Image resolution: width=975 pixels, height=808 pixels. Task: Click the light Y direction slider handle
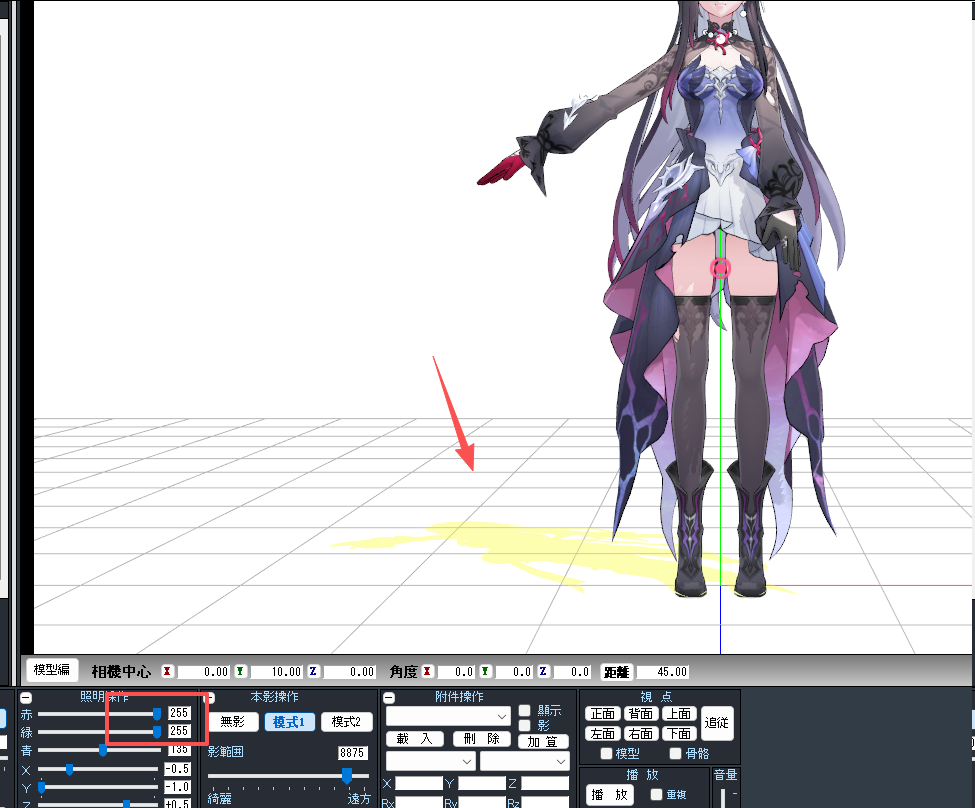42,787
